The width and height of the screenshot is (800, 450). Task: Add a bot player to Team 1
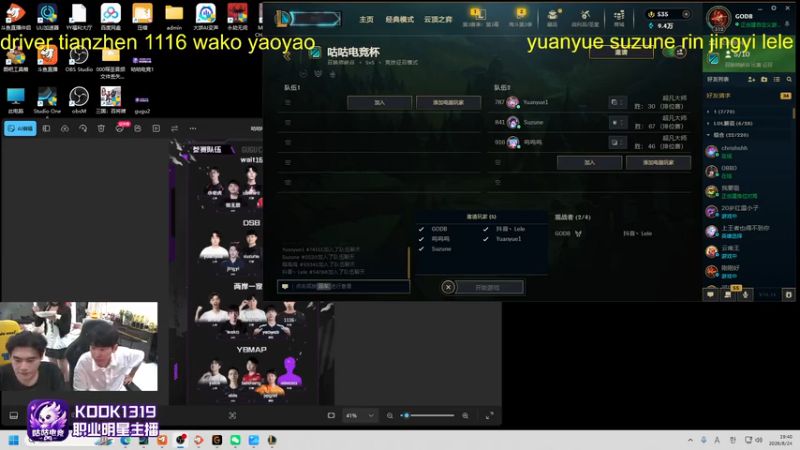pos(448,103)
